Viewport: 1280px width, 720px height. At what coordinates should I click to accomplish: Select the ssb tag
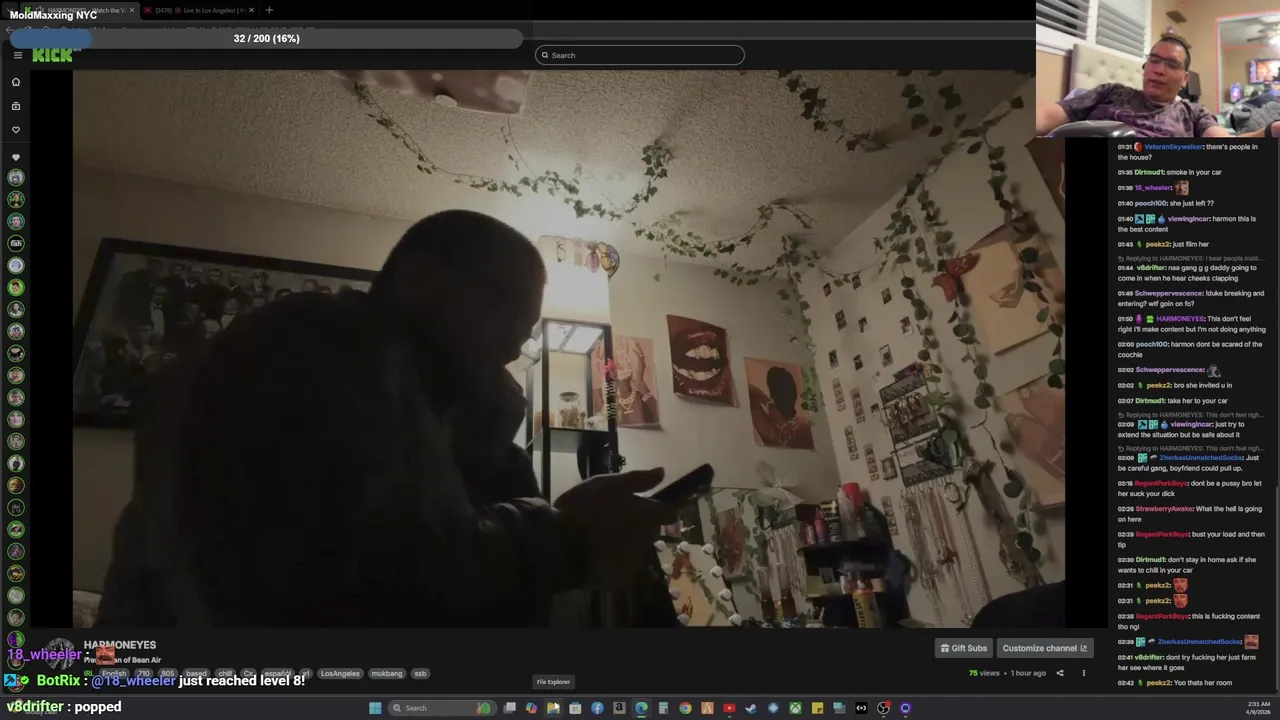pos(420,674)
